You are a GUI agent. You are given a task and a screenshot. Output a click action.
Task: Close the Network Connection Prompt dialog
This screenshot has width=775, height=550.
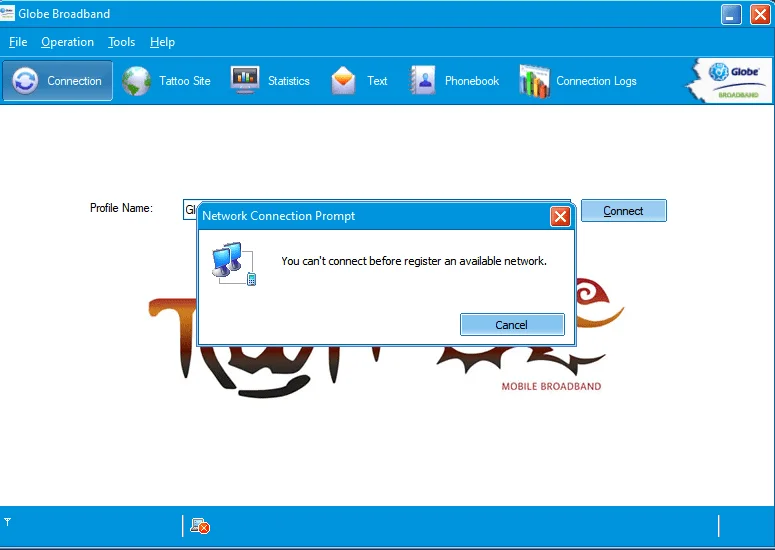tap(560, 216)
